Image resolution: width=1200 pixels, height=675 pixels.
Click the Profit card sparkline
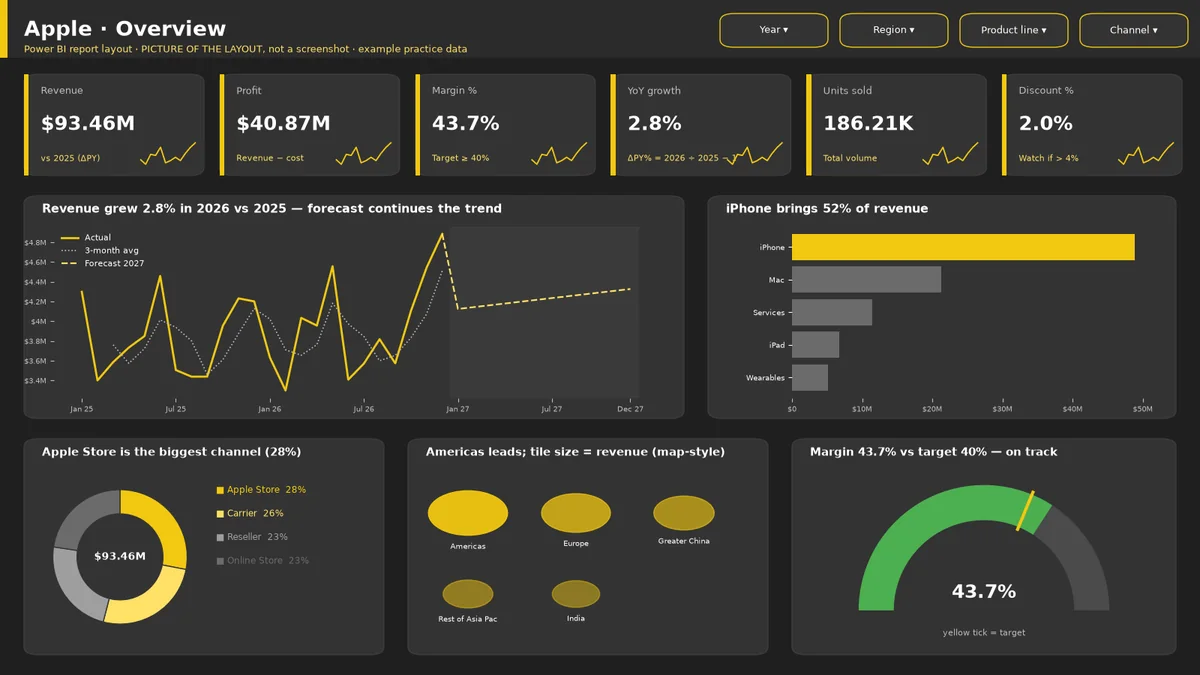coord(364,154)
